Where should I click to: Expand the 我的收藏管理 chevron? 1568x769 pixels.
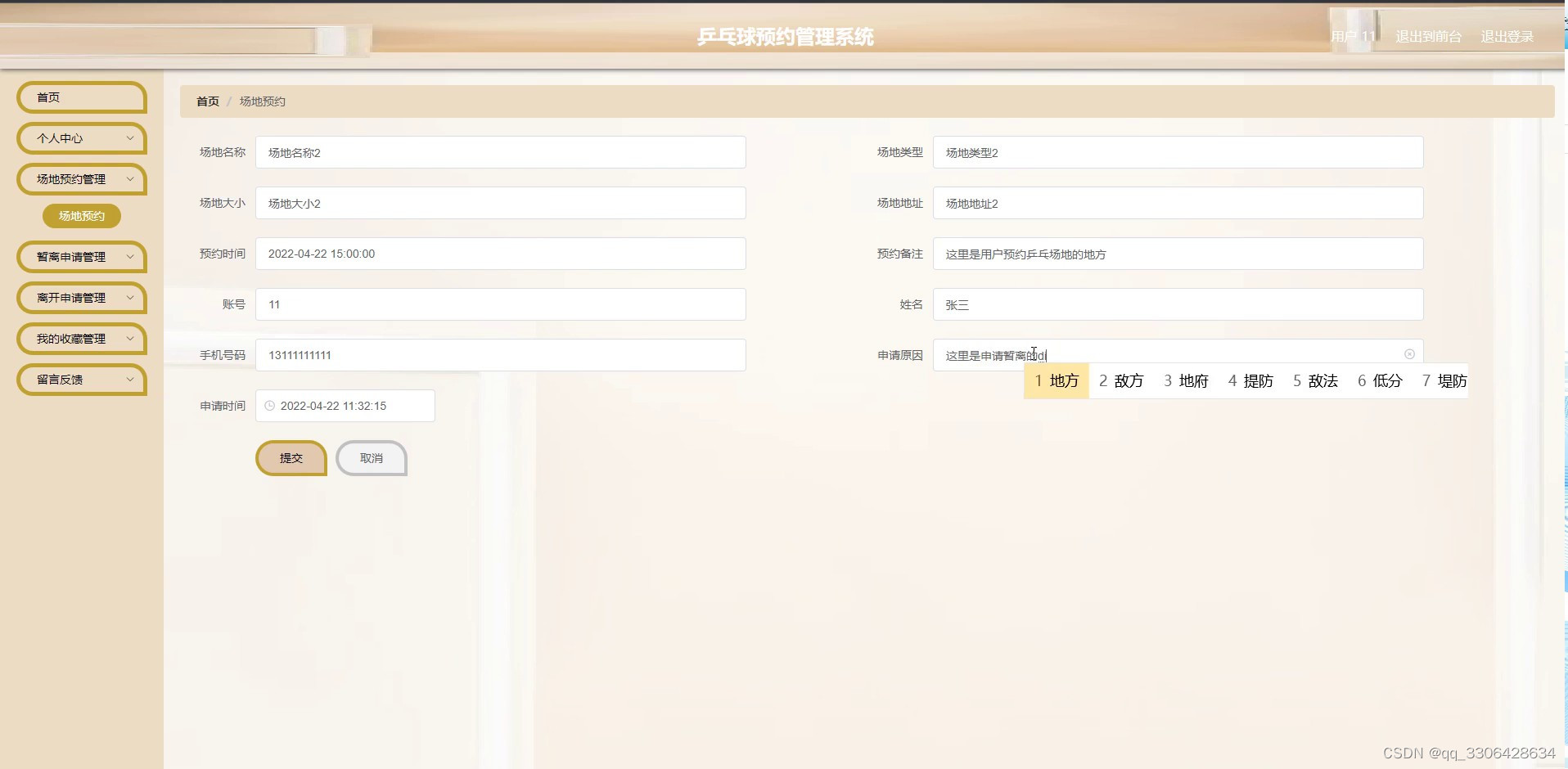click(129, 339)
